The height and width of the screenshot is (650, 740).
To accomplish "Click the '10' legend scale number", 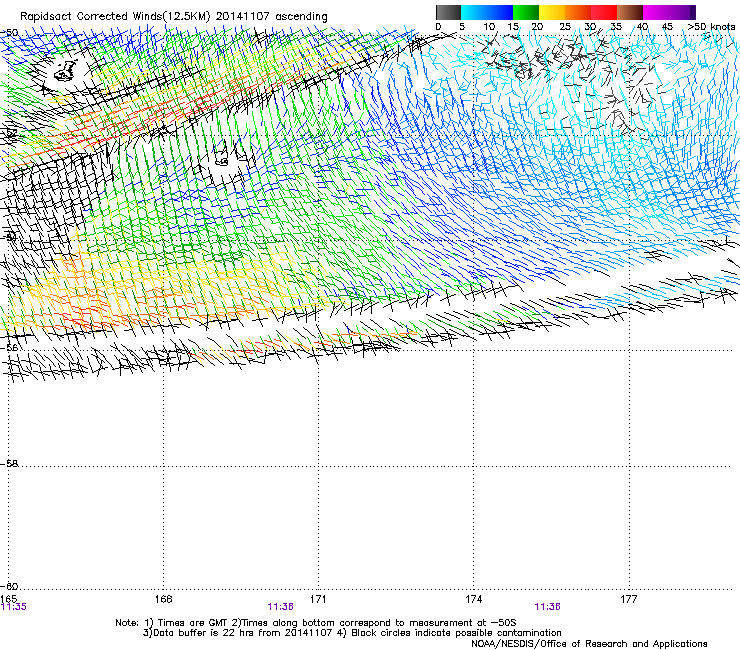I will pos(489,27).
